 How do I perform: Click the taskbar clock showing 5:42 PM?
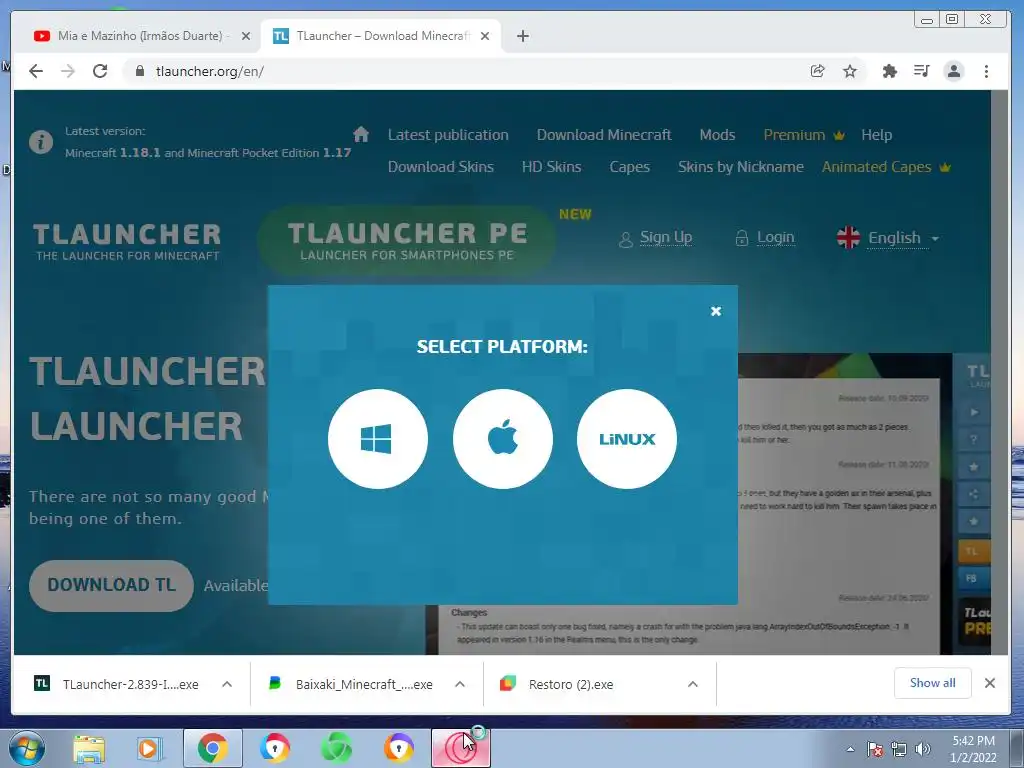click(x=973, y=749)
